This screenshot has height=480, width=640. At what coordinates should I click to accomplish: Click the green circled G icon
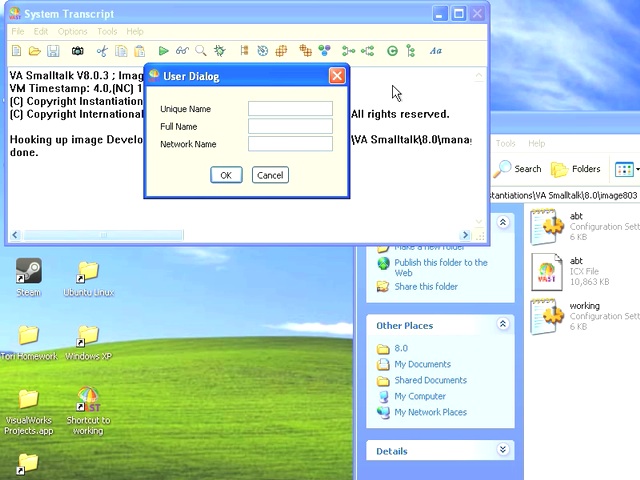392,51
